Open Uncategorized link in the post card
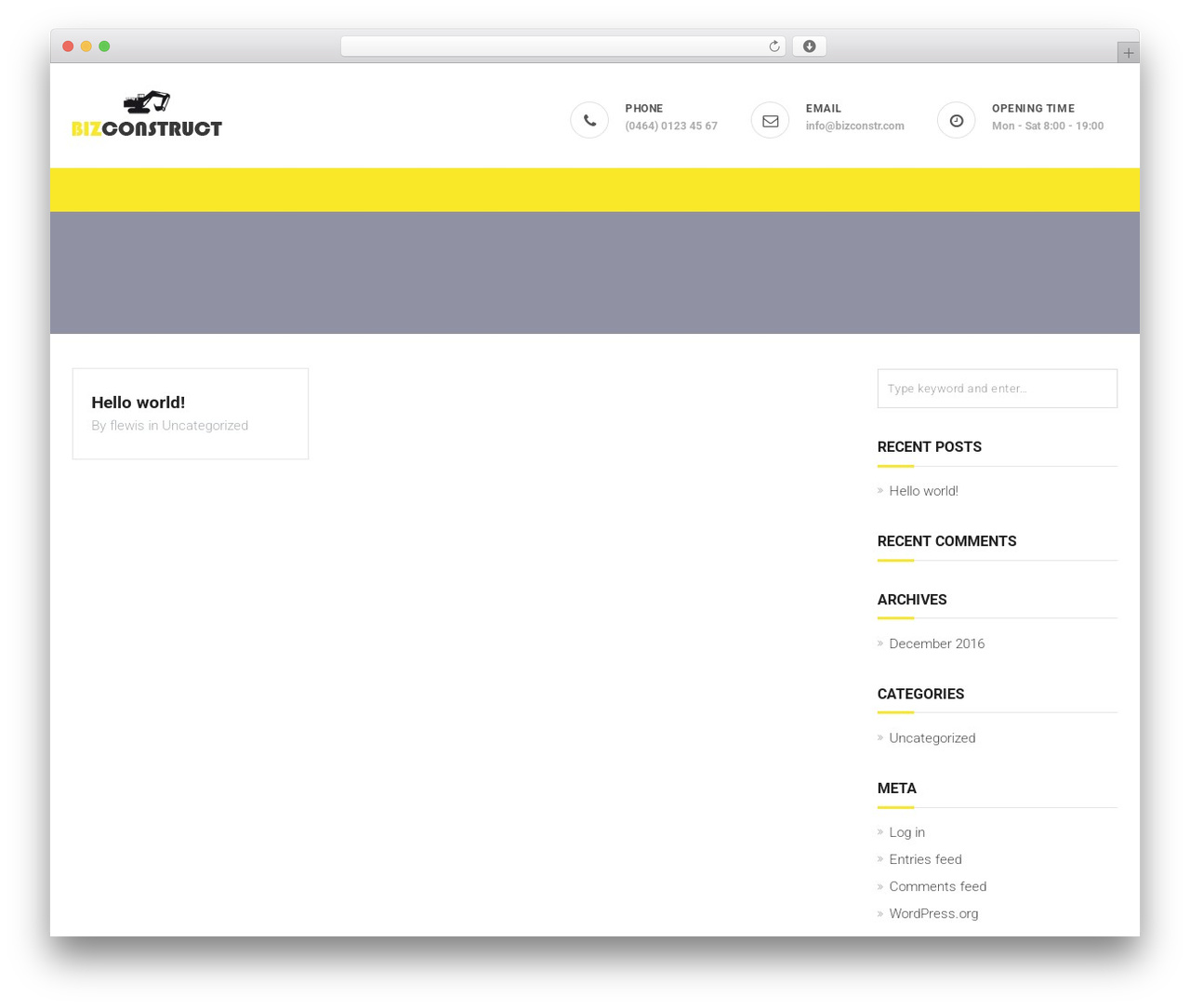Image resolution: width=1190 pixels, height=1008 pixels. click(205, 426)
